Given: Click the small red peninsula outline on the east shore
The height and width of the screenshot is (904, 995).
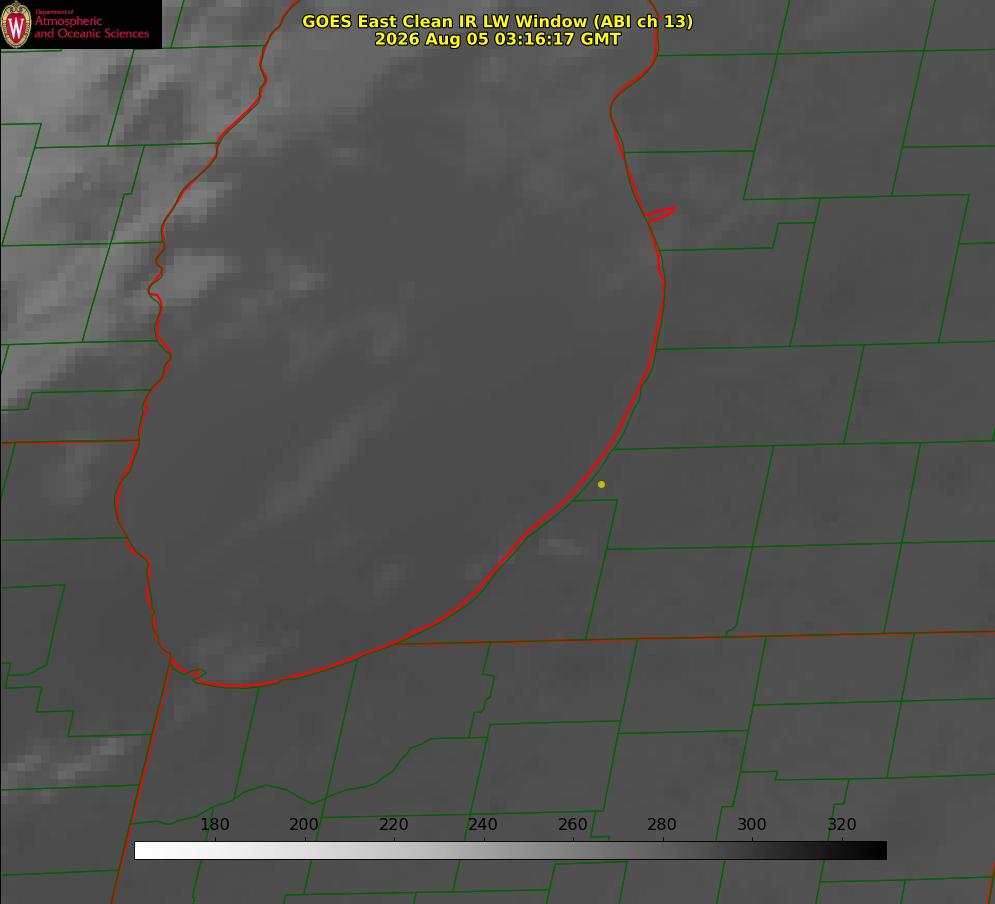Looking at the screenshot, I should [661, 214].
